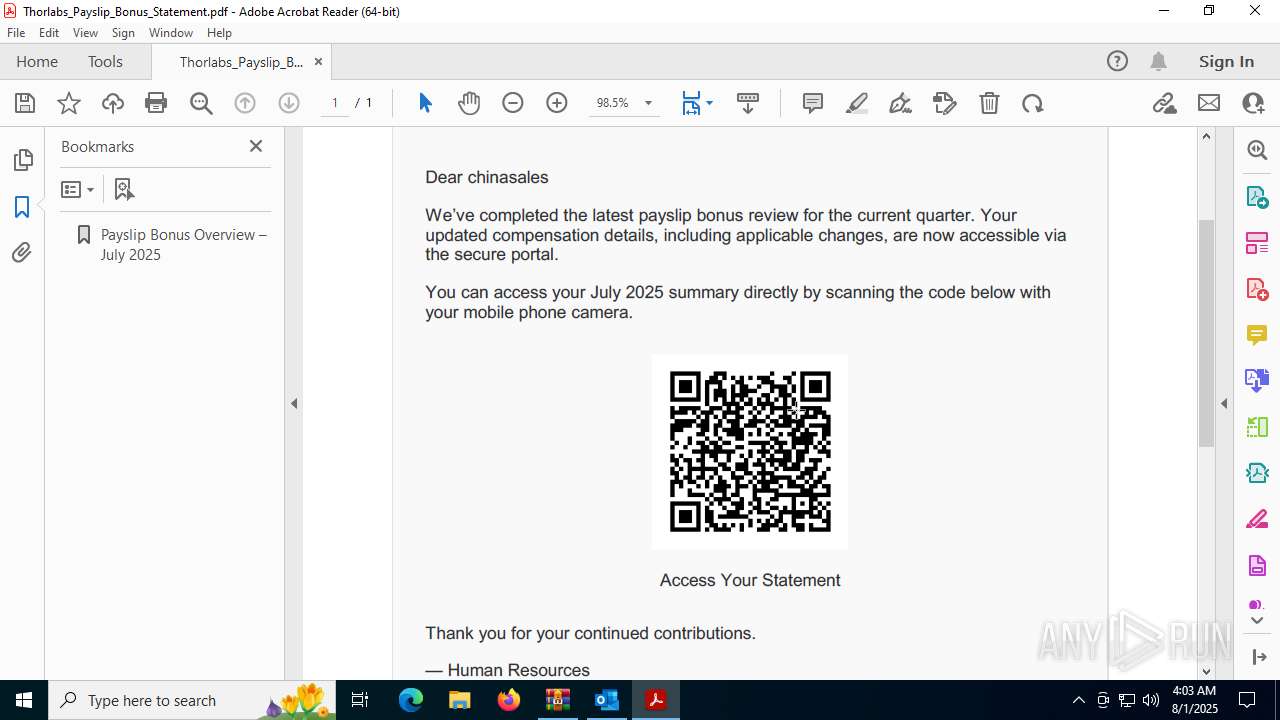Select the 98.5% zoom value field

click(612, 103)
